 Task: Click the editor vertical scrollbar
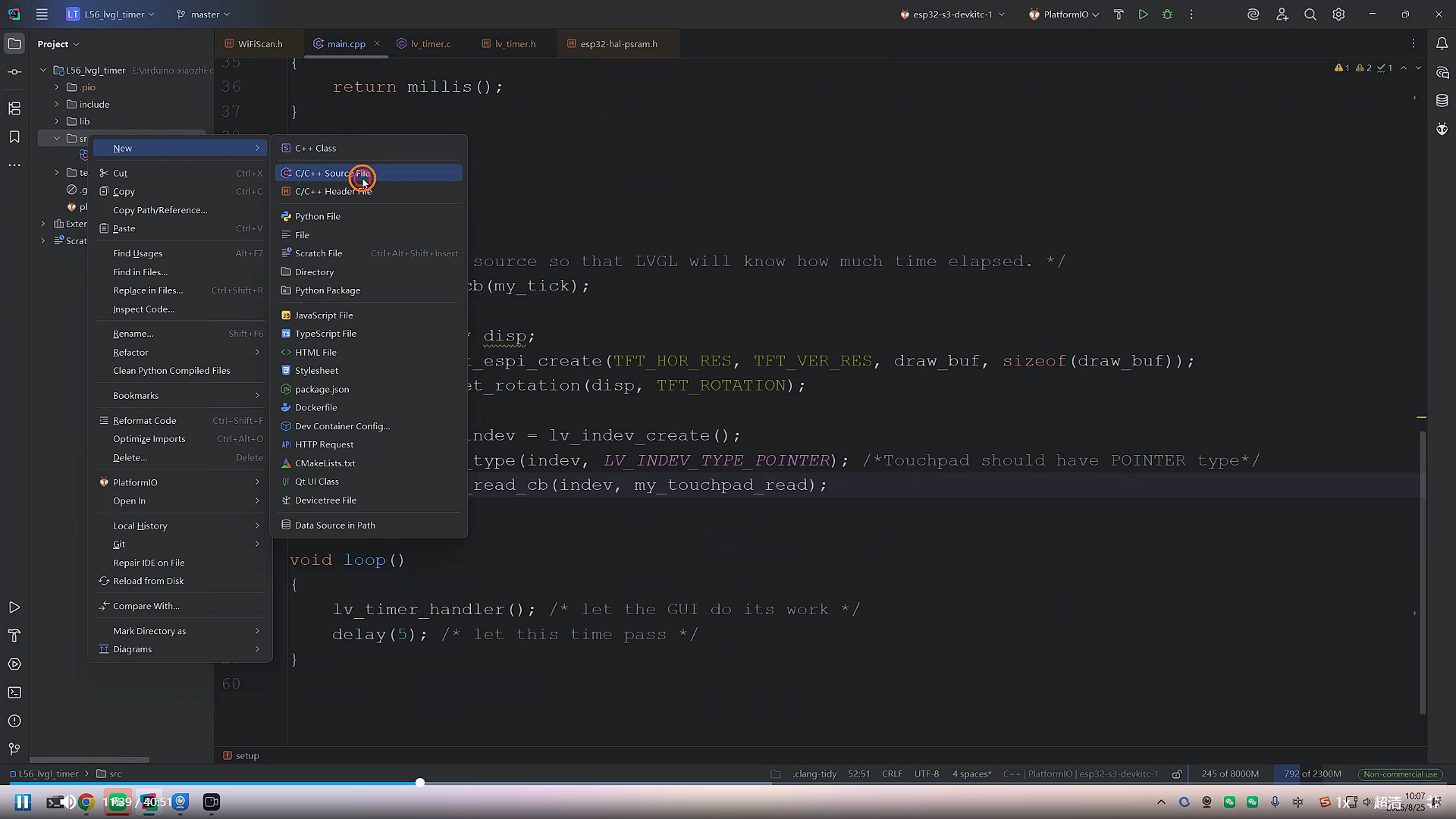1423,573
